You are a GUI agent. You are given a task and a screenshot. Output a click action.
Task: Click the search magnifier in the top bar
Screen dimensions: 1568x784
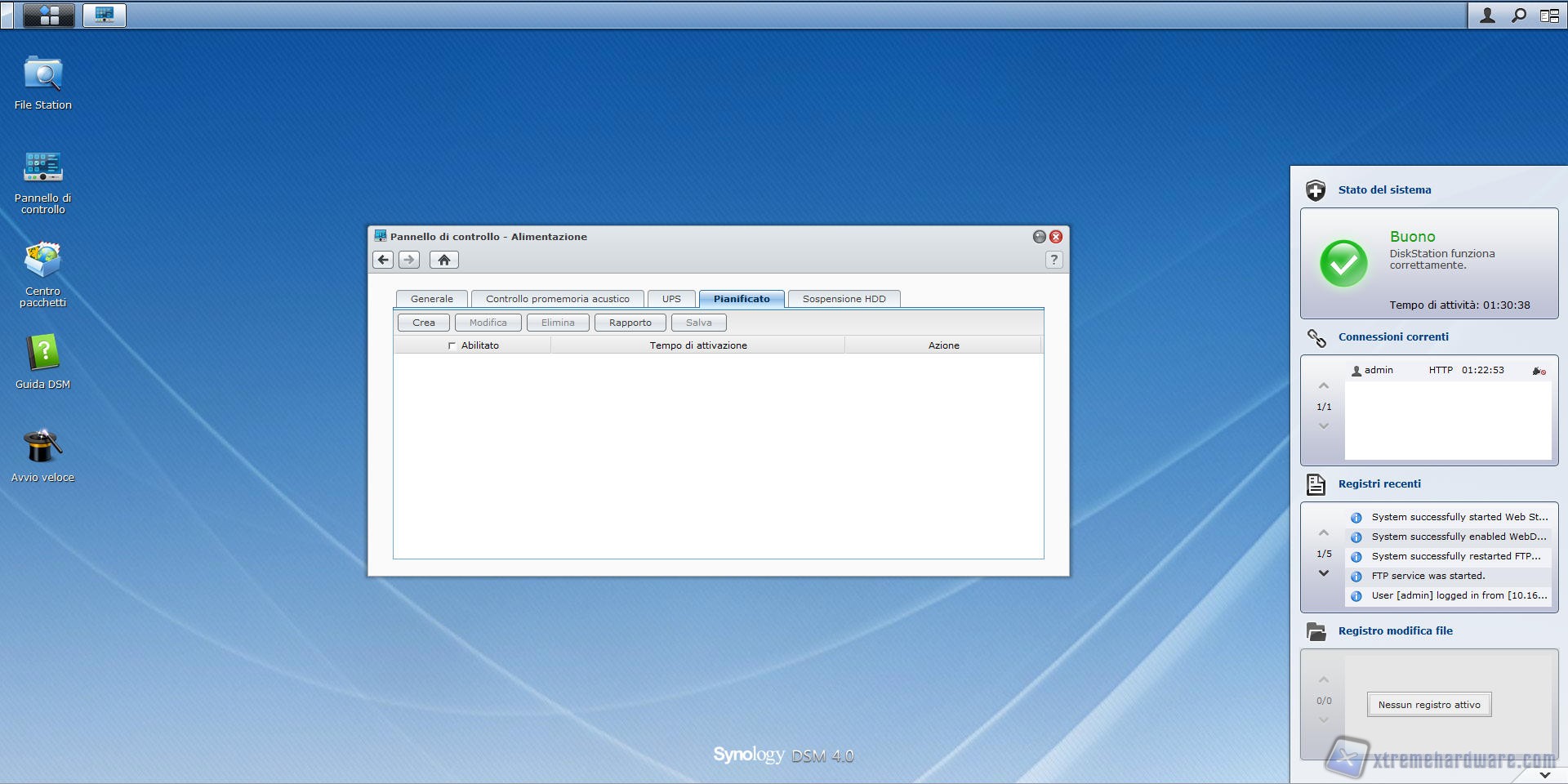[x=1518, y=15]
